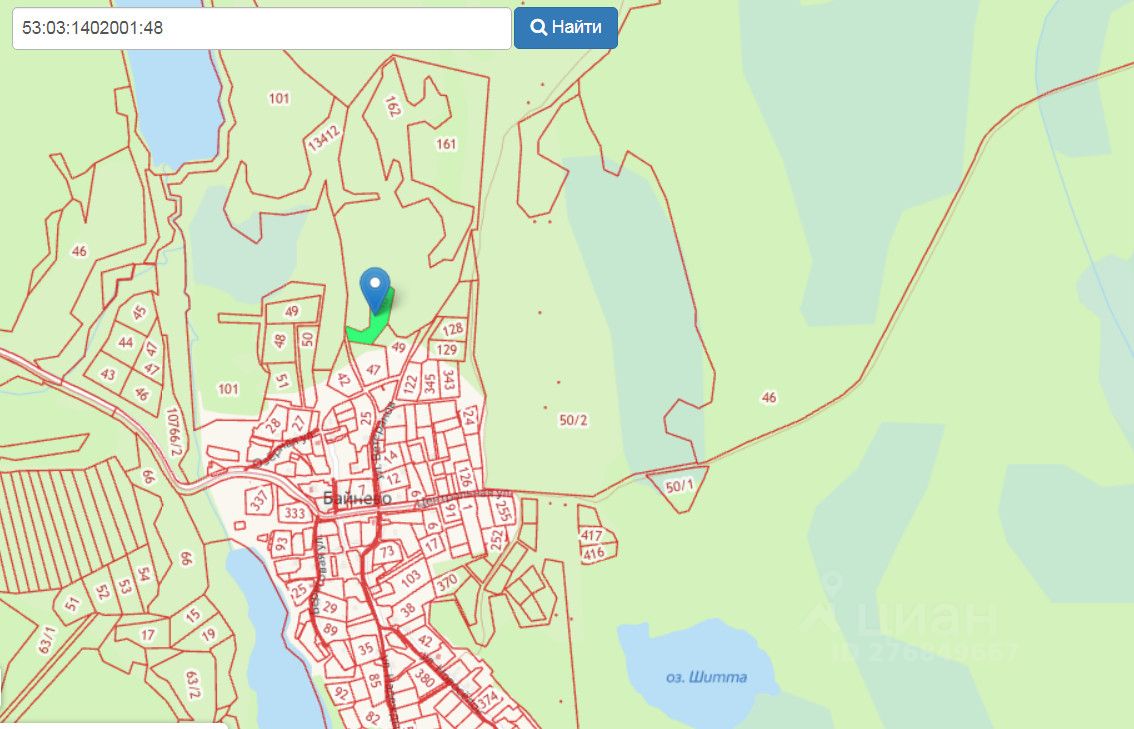The image size is (1134, 729).
Task: Select parcel labeled 161
Action: tap(446, 144)
